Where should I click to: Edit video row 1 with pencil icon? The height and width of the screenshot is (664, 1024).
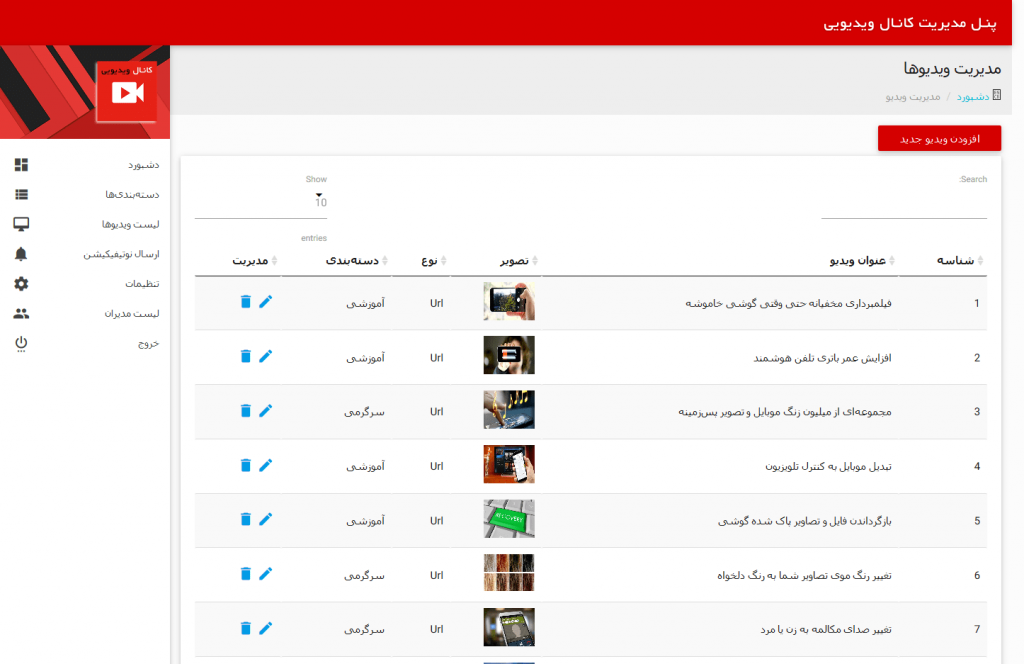(265, 302)
